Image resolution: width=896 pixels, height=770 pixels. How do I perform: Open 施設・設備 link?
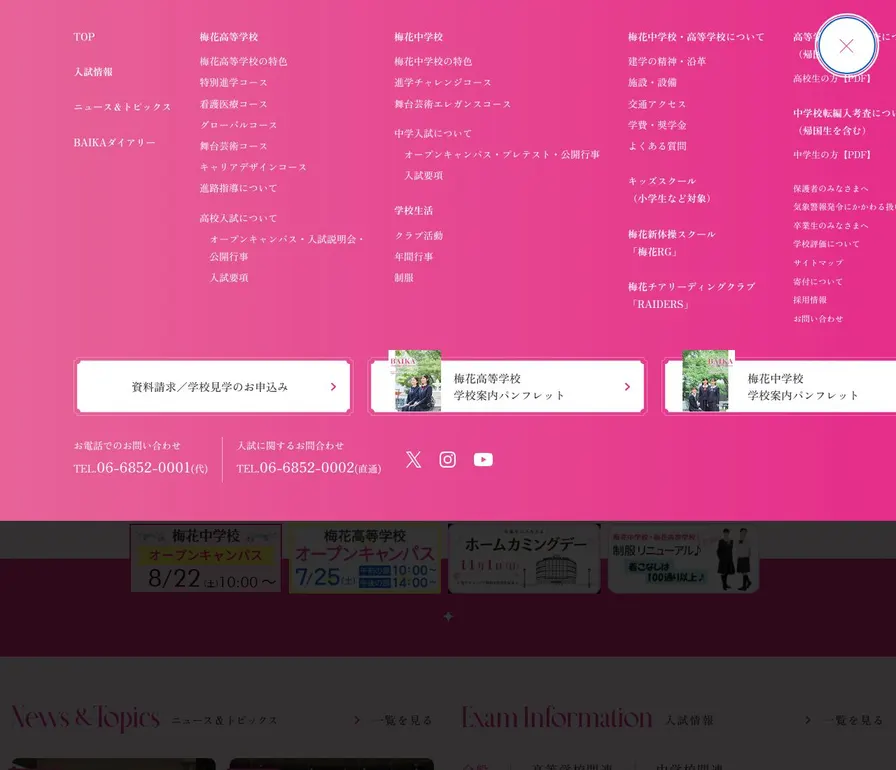[652, 82]
